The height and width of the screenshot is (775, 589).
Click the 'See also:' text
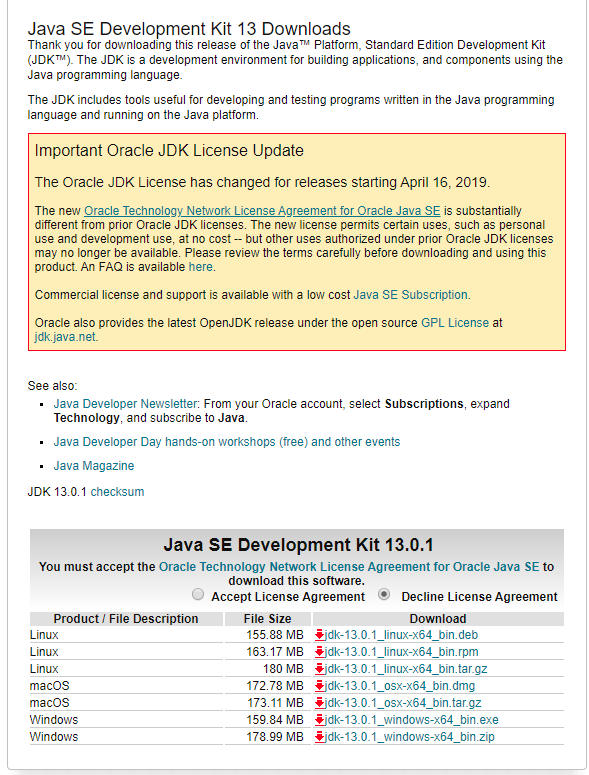click(x=53, y=386)
